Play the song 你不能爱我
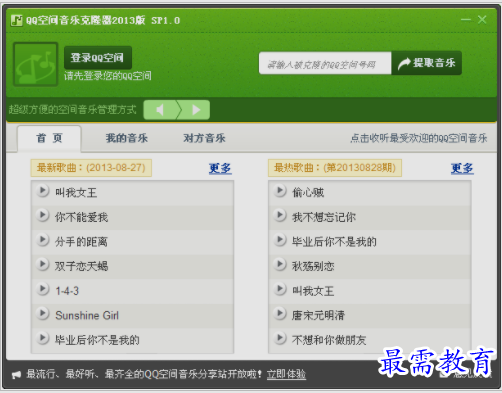Viewport: 502px width, 393px height. click(43, 215)
